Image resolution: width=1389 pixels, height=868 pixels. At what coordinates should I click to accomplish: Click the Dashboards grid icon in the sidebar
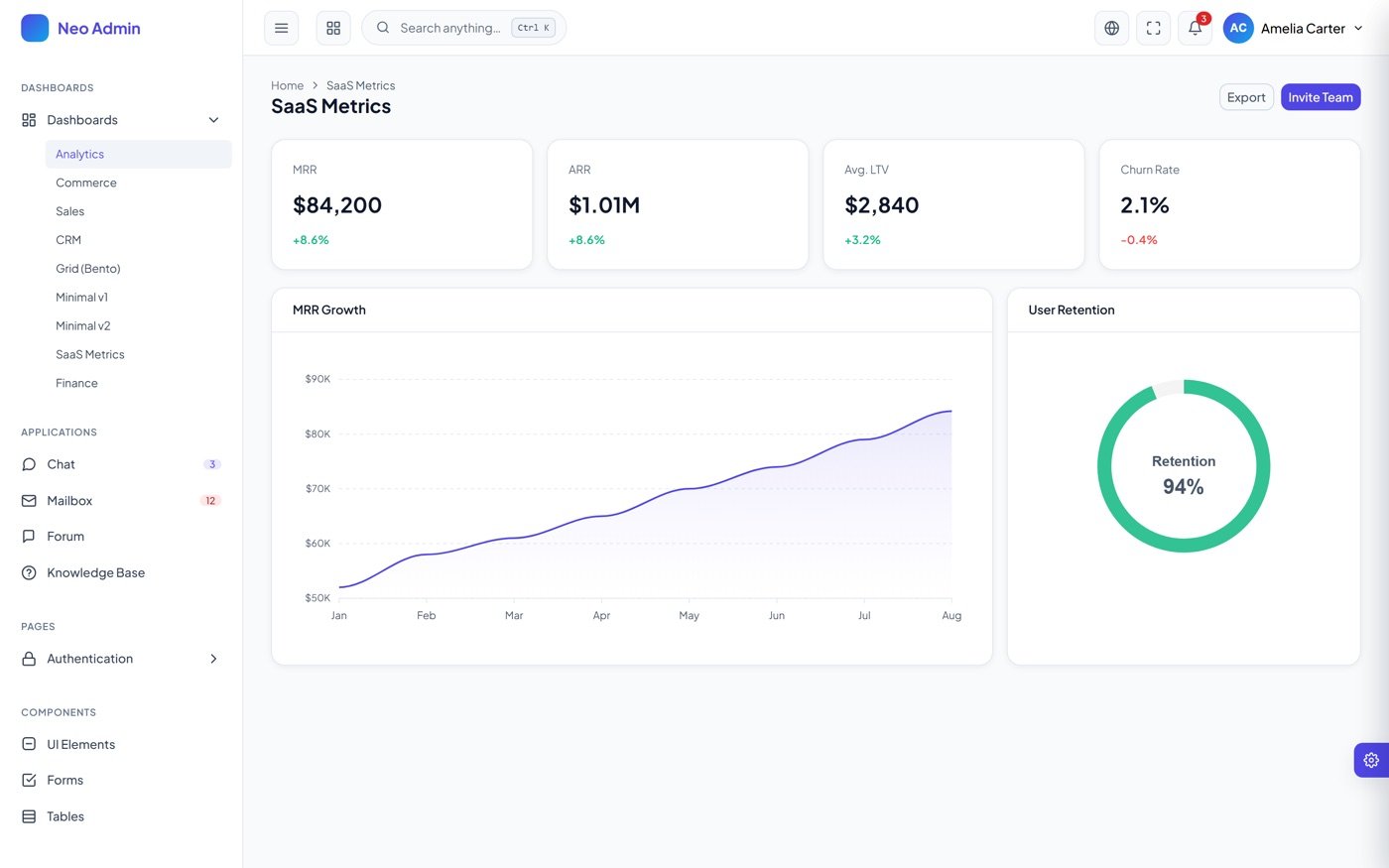[29, 120]
